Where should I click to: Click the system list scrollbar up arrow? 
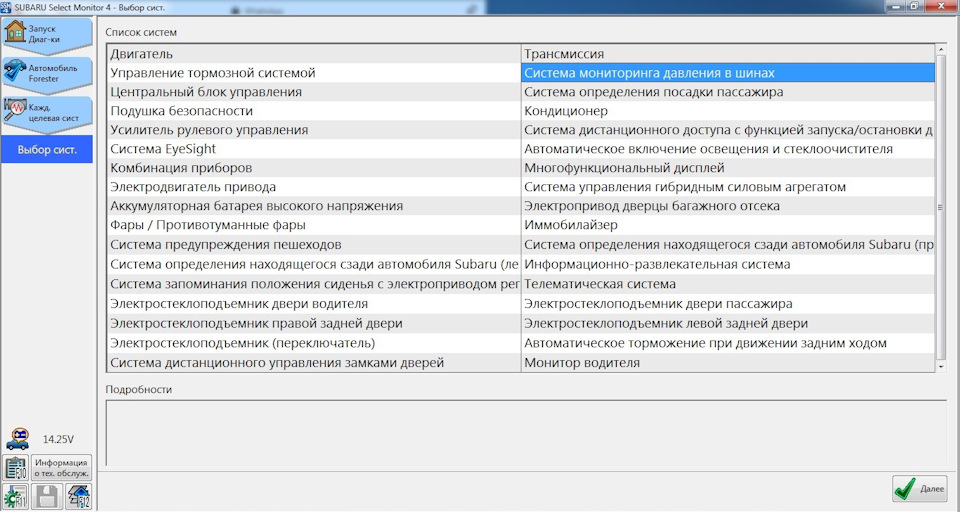(941, 50)
